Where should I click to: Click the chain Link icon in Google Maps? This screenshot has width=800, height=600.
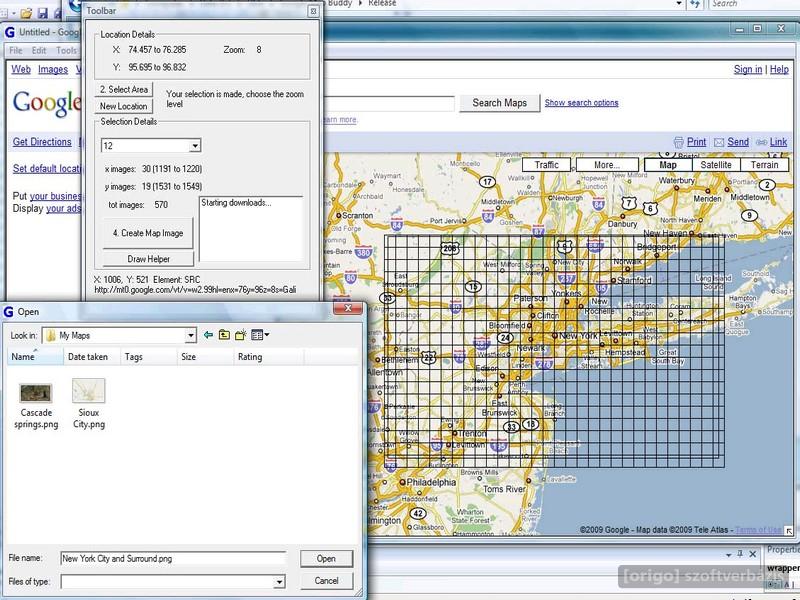(x=761, y=142)
